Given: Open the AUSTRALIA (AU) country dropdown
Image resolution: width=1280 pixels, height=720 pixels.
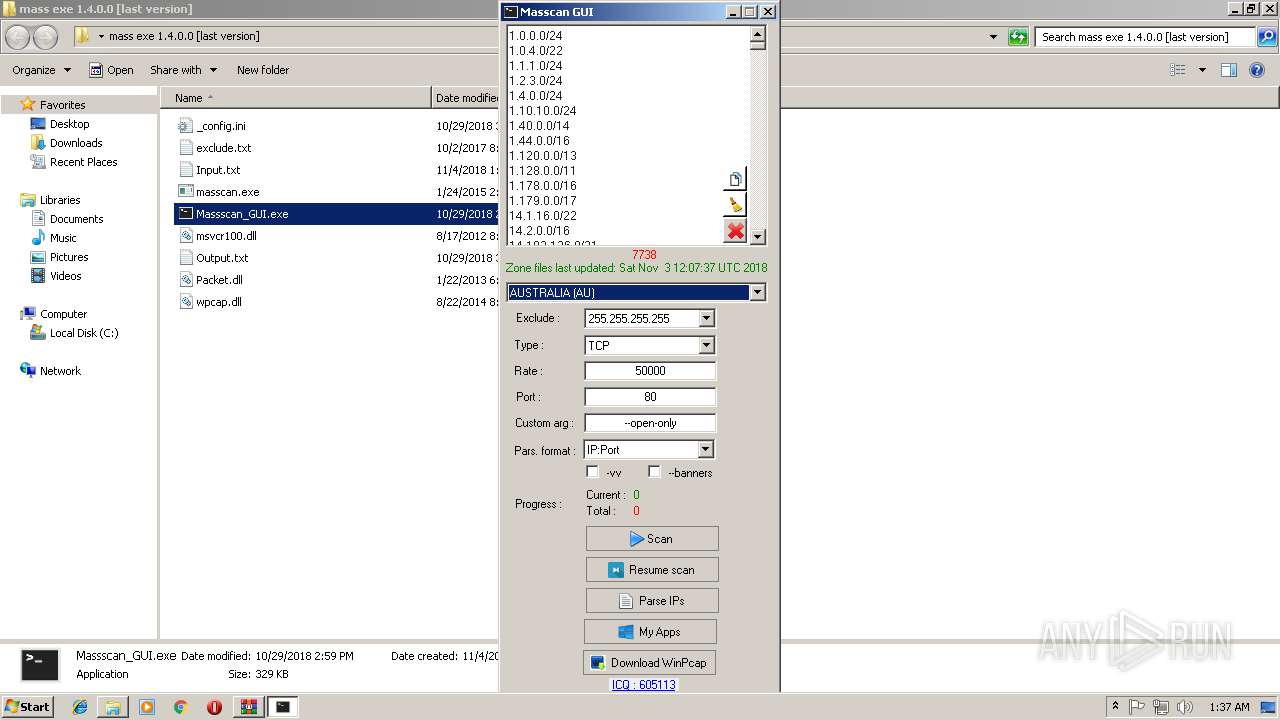Looking at the screenshot, I should click(x=757, y=292).
